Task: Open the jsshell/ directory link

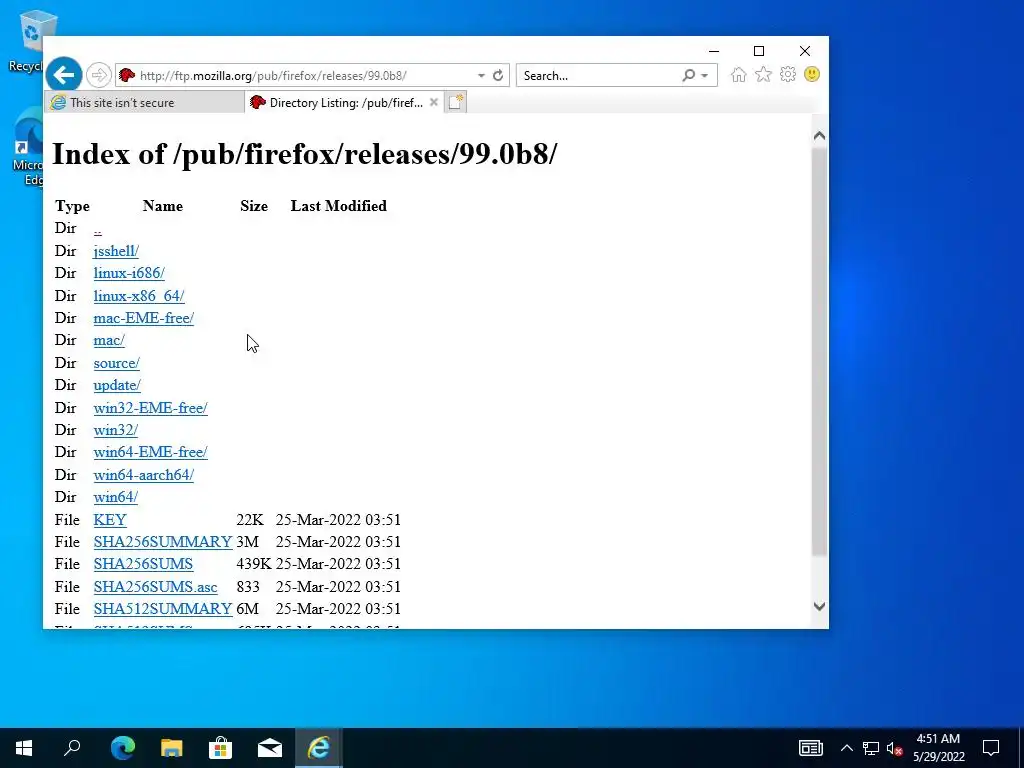Action: point(116,251)
